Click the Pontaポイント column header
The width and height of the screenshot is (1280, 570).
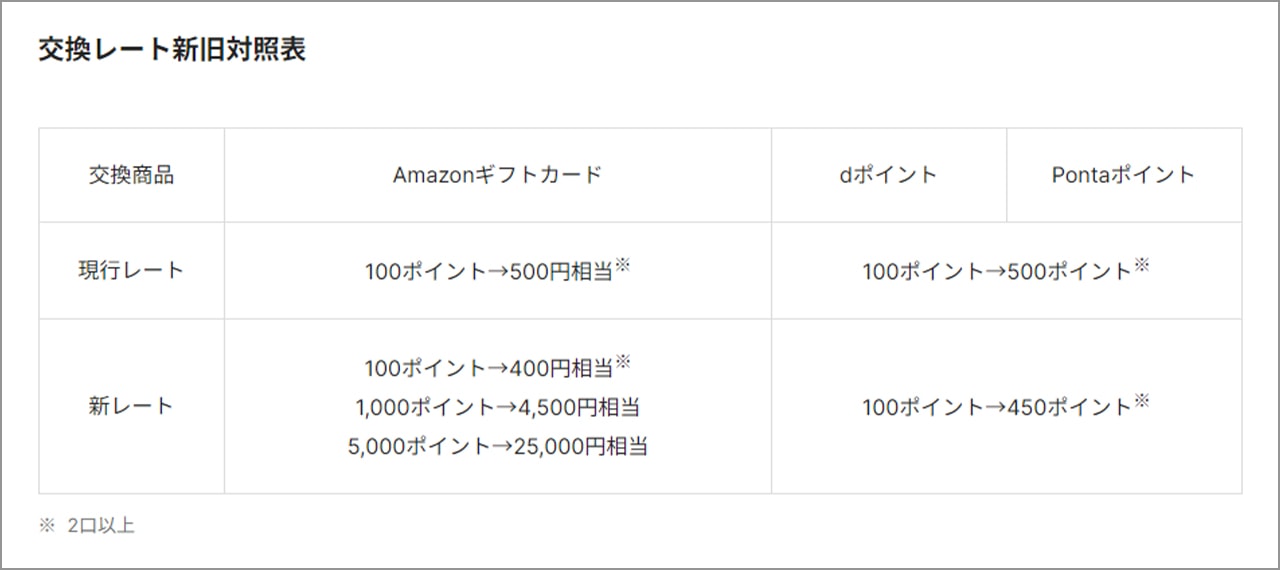tap(1123, 175)
